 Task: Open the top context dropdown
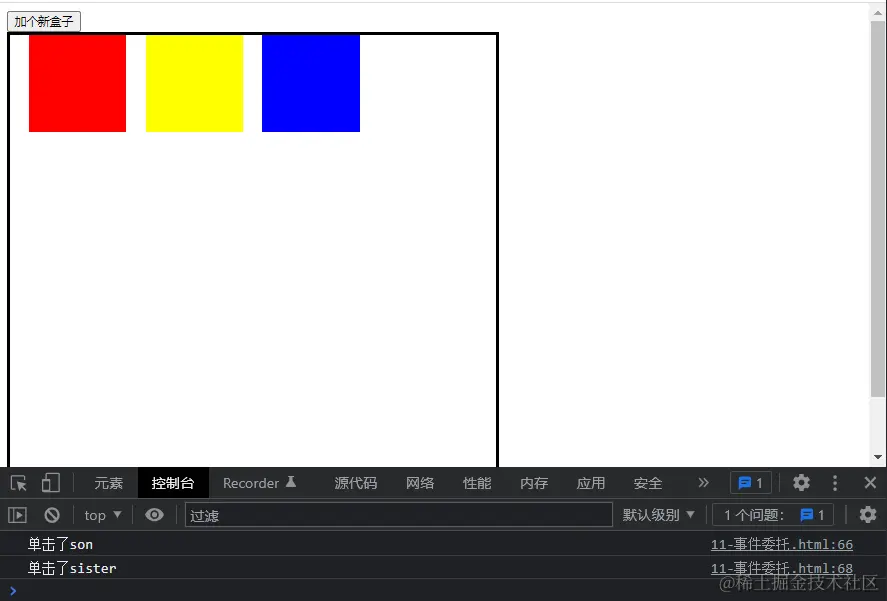102,515
